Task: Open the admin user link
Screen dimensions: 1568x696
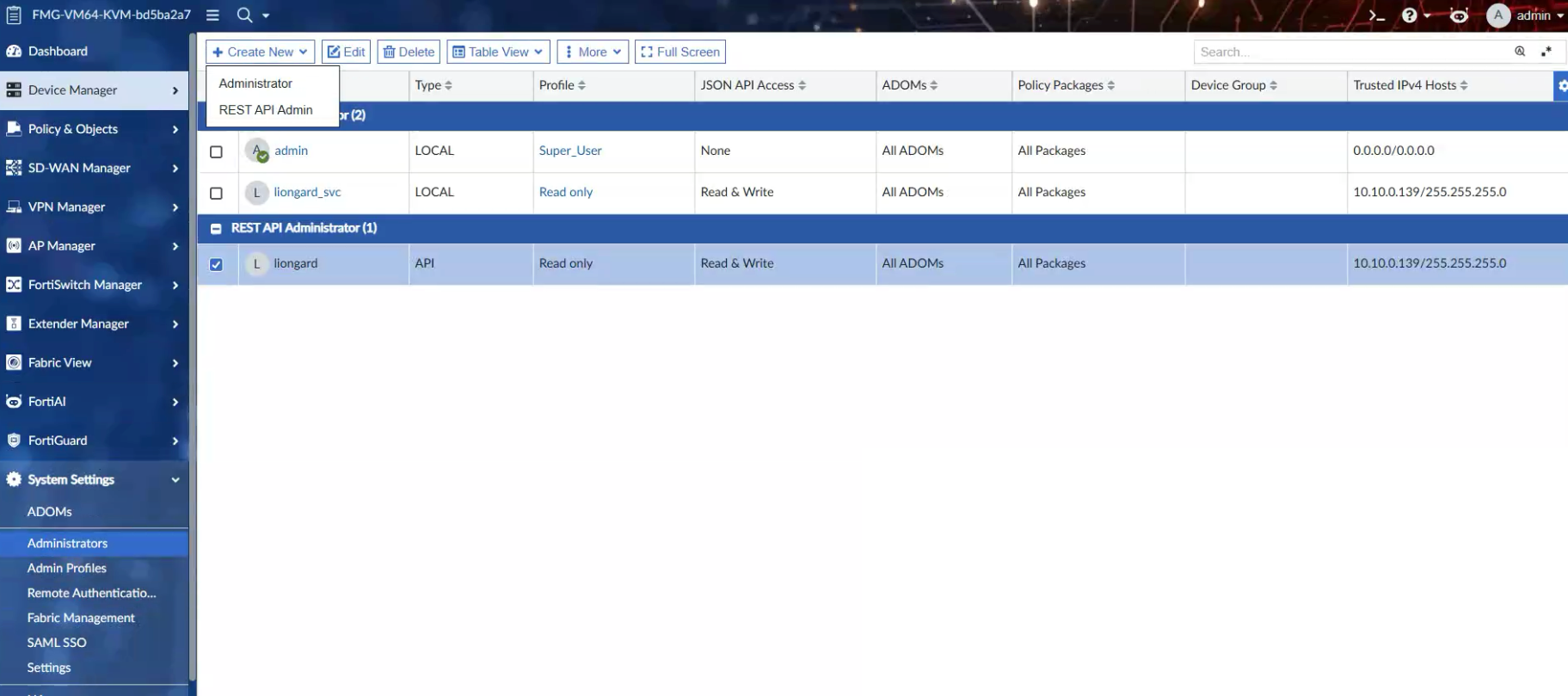Action: (292, 151)
